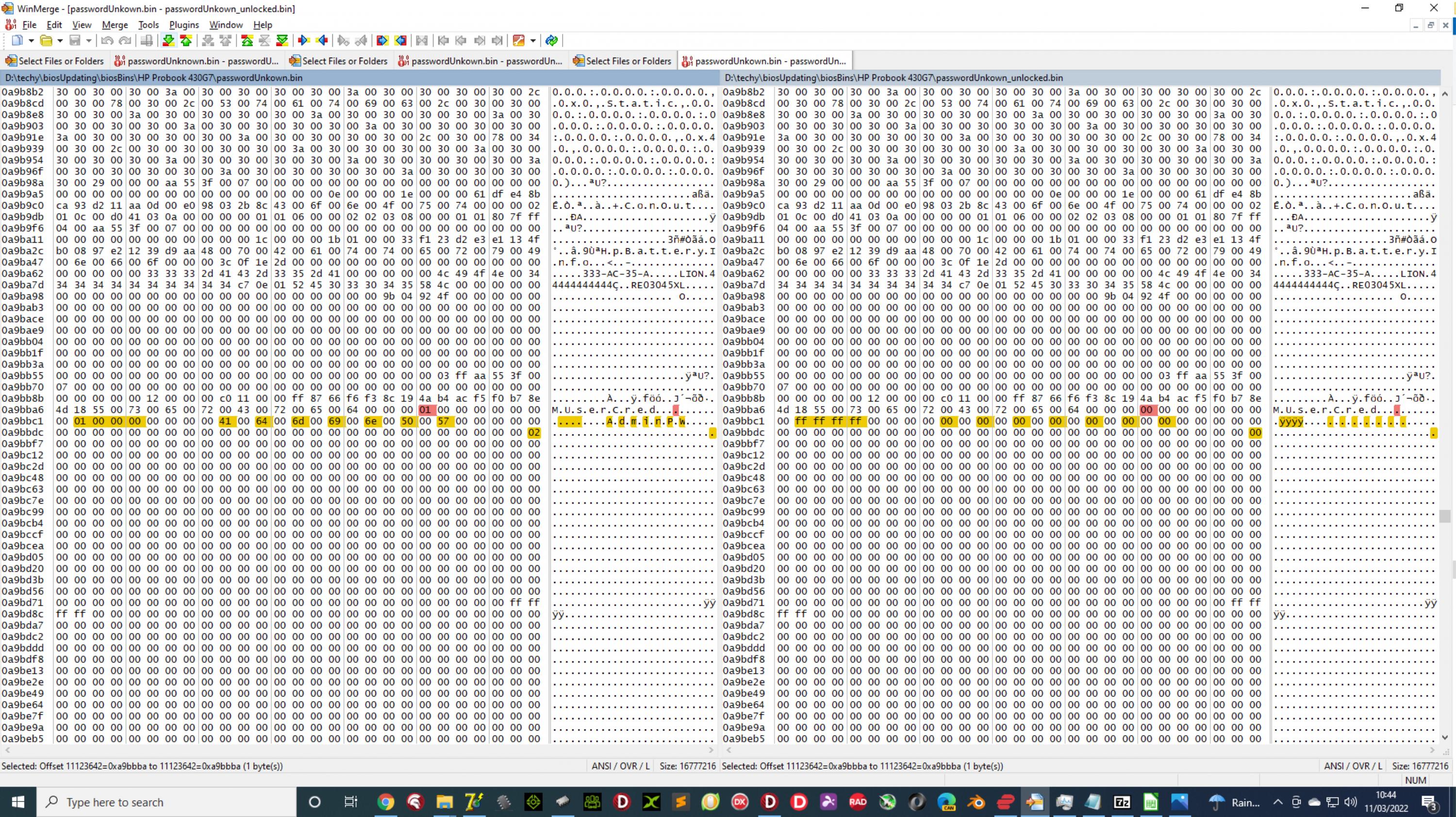Expand the New document dropdown arrow
Viewport: 1456px width, 817px height.
click(x=31, y=40)
